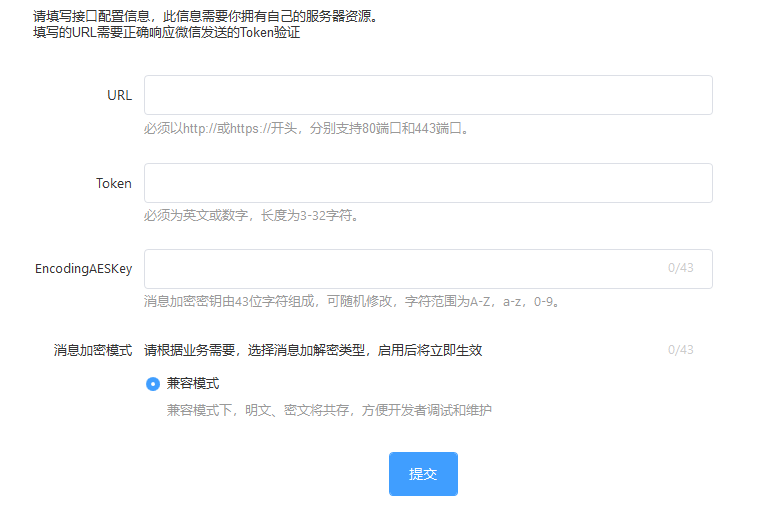Select the 兼容模式 radio button circle
767x507 pixels.
[153, 384]
